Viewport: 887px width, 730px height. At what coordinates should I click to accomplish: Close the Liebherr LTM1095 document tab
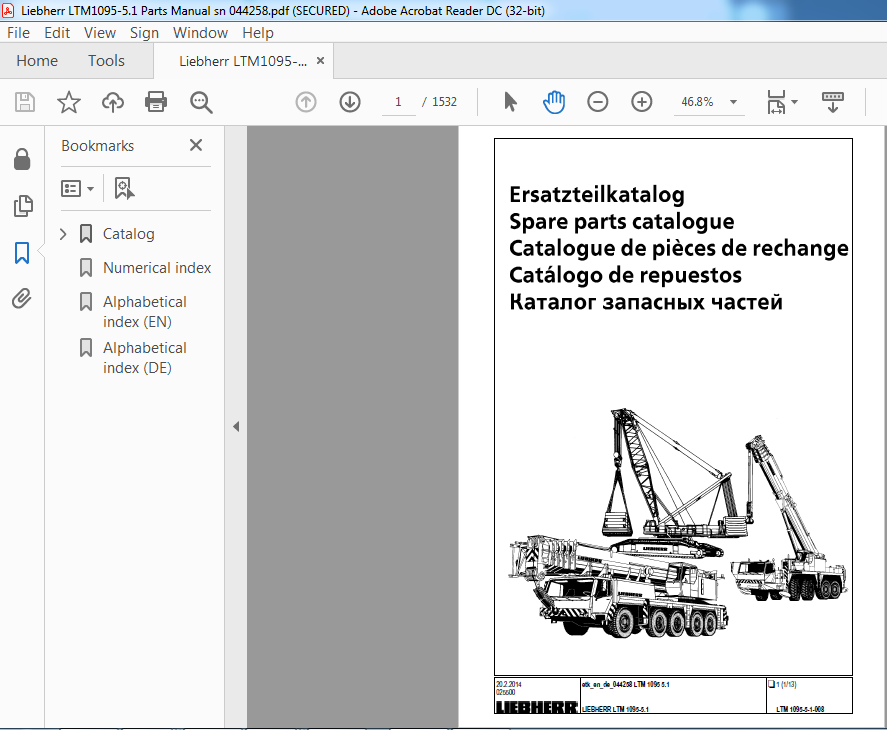click(320, 61)
